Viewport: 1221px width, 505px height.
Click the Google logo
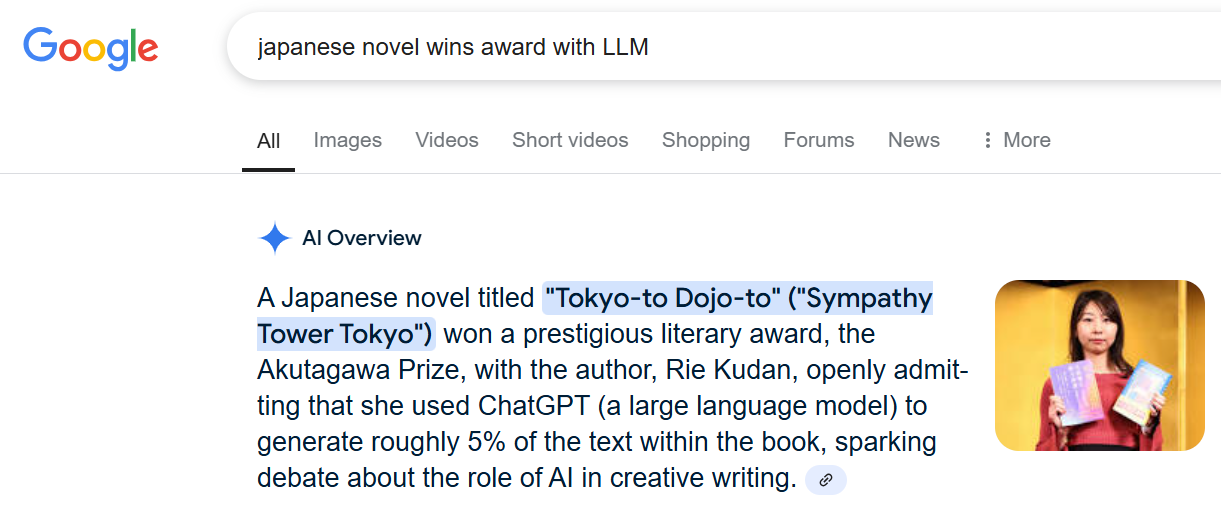[x=91, y=47]
